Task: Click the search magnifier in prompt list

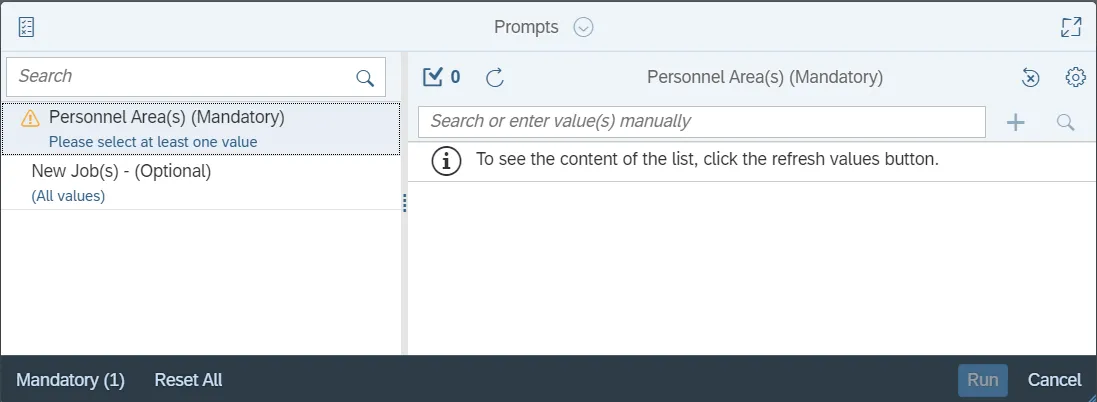Action: (365, 77)
